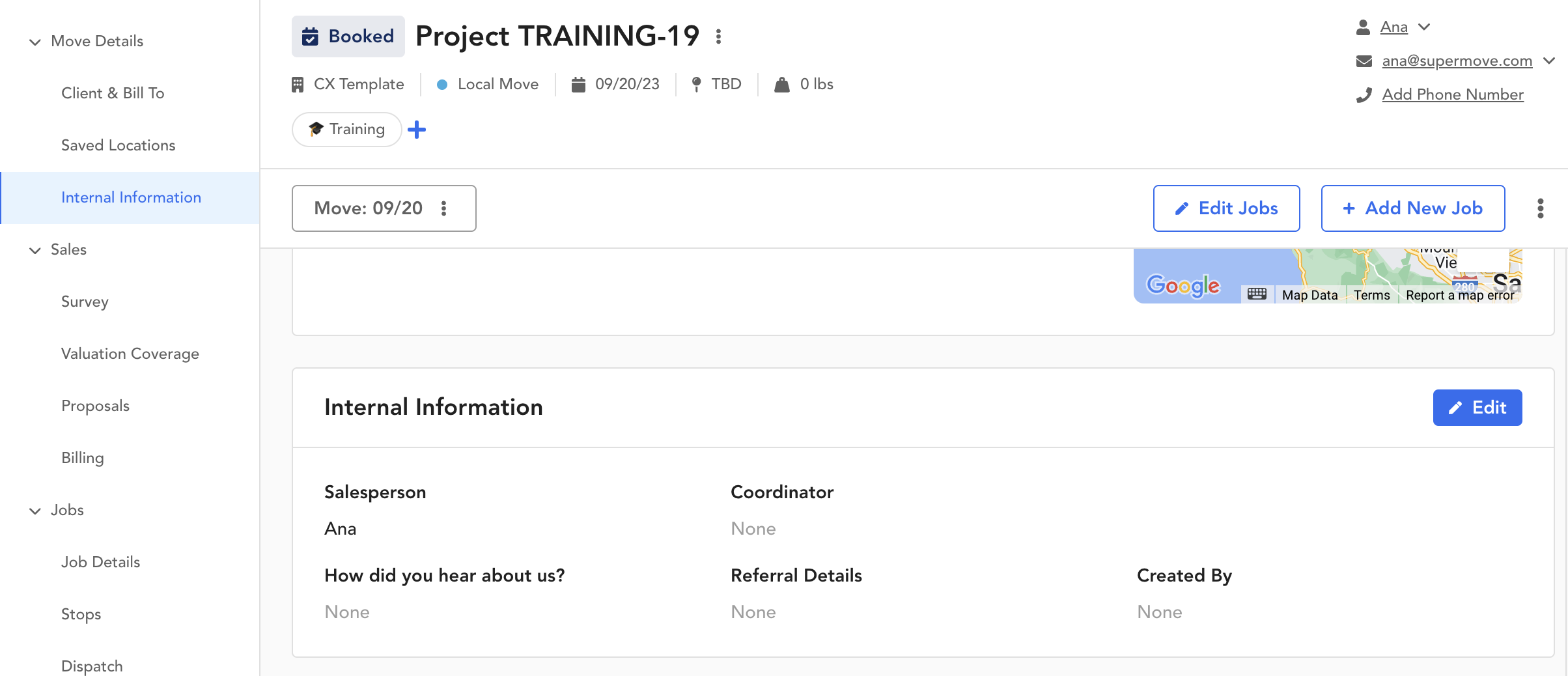Viewport: 1568px width, 676px height.
Task: Expand the Ana user dropdown chevron
Action: (x=1424, y=27)
